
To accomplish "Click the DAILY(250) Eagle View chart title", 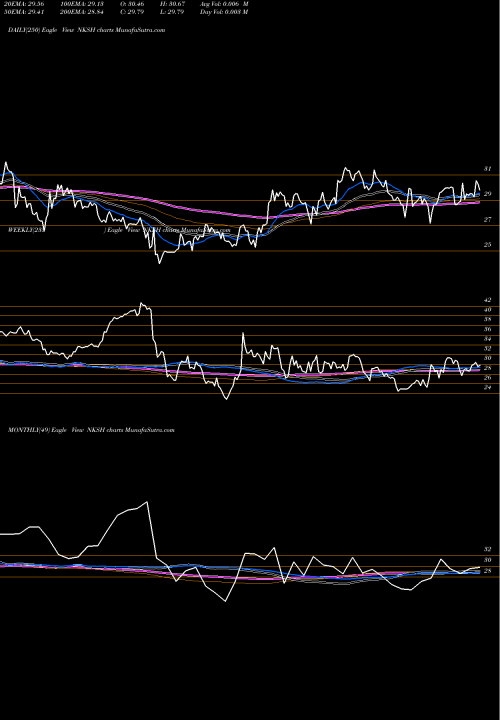I will pos(86,30).
